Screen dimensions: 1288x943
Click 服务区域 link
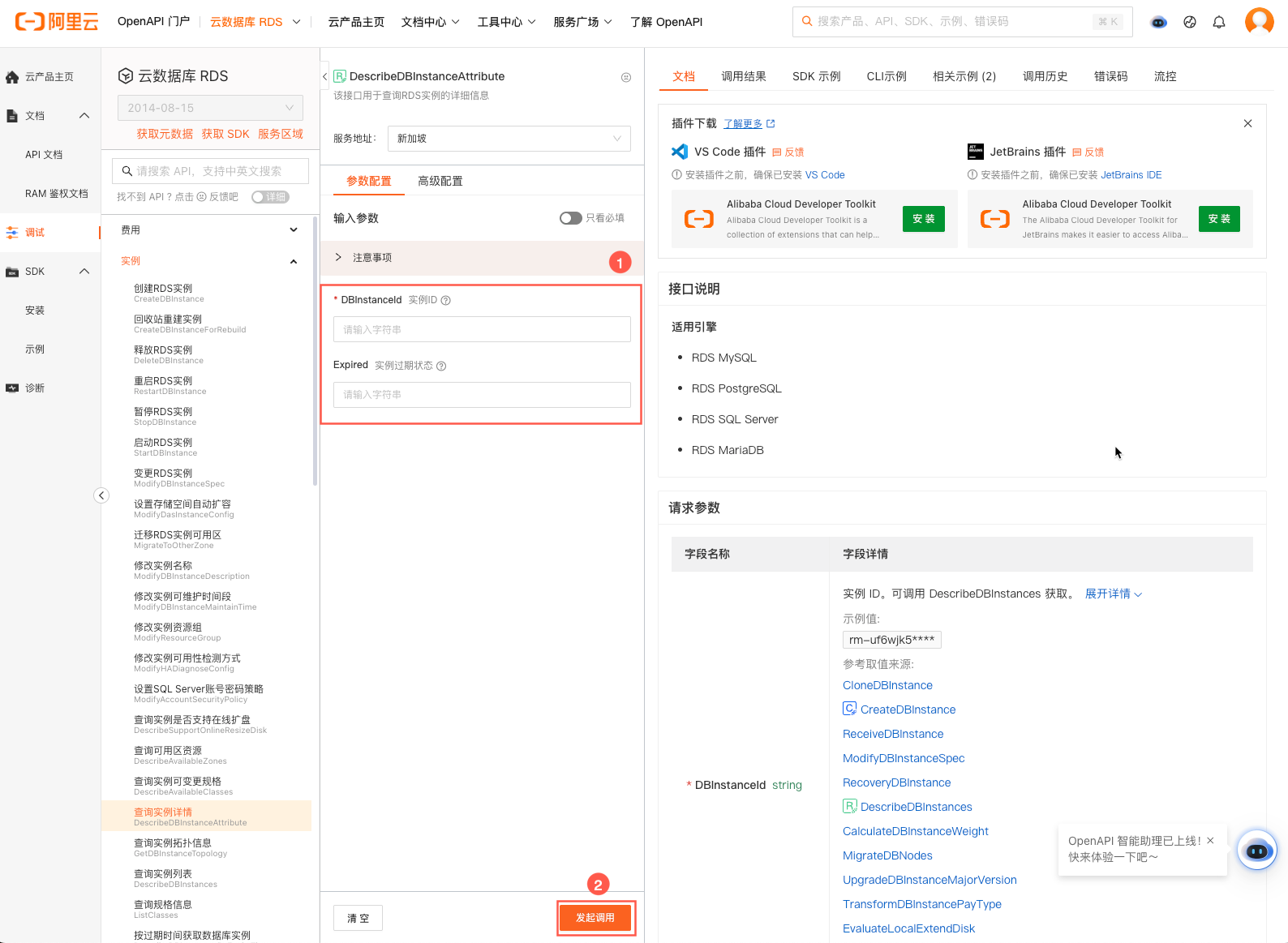tap(281, 135)
